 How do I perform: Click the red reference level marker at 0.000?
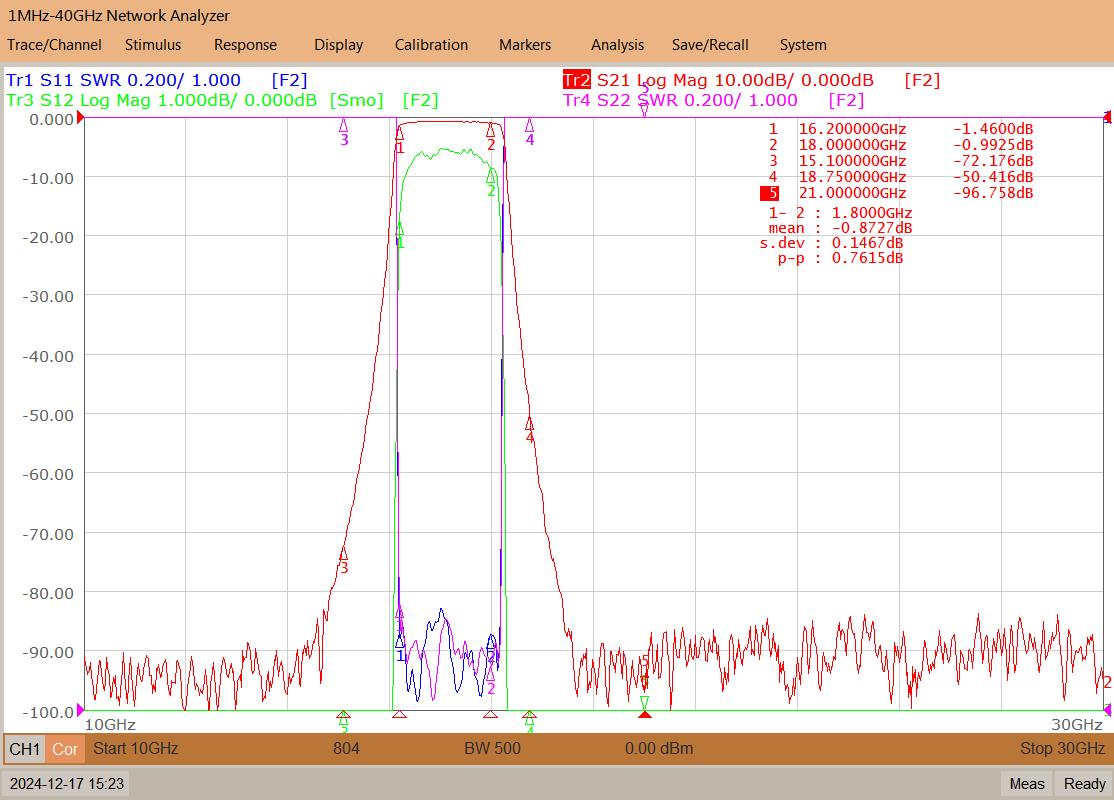click(x=80, y=117)
